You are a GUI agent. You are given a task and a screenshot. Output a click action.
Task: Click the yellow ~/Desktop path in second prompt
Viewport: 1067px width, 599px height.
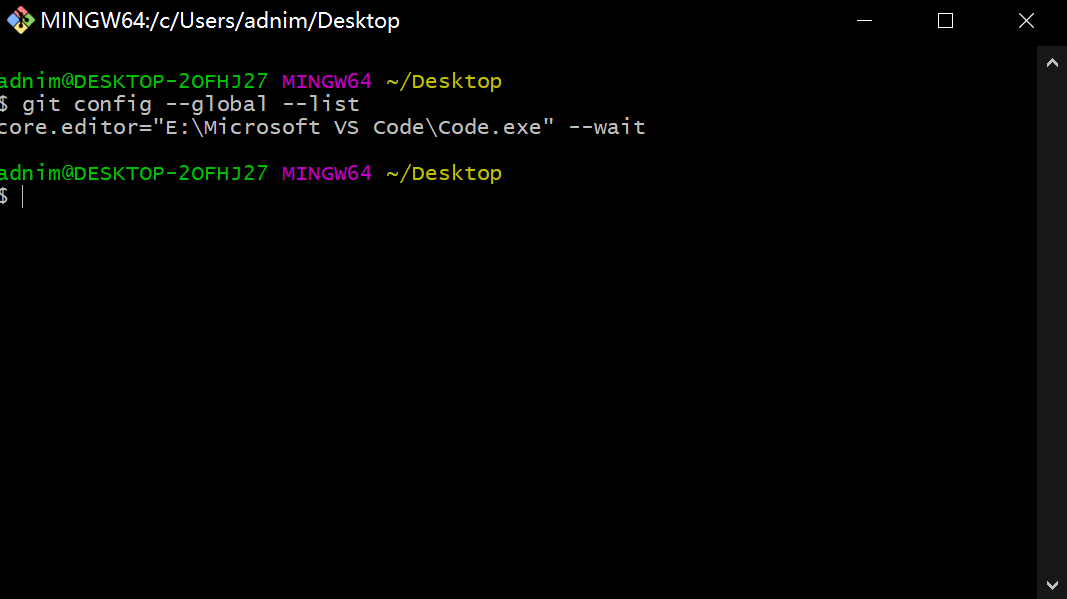coord(444,173)
